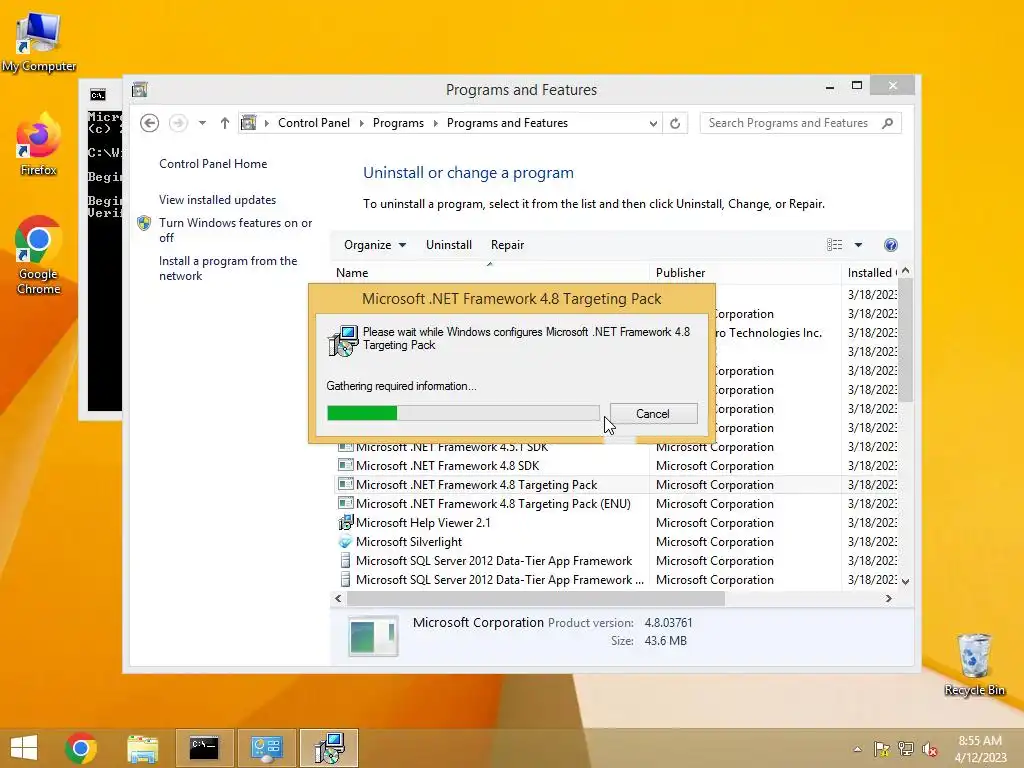Open the address bar history dropdown
The height and width of the screenshot is (768, 1024).
[652, 123]
